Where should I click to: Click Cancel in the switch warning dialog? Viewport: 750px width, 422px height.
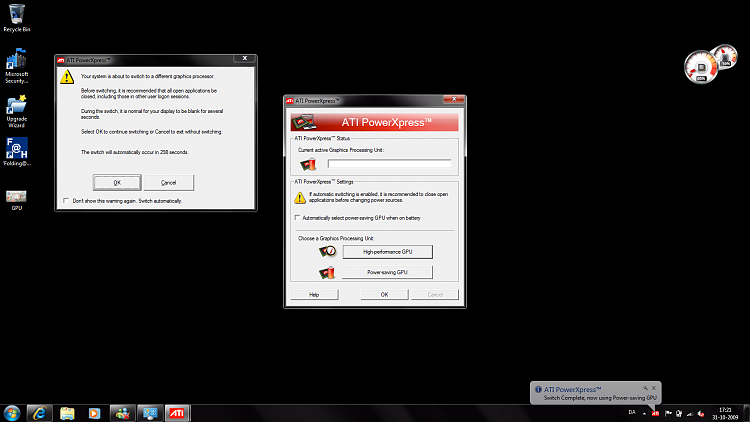168,182
